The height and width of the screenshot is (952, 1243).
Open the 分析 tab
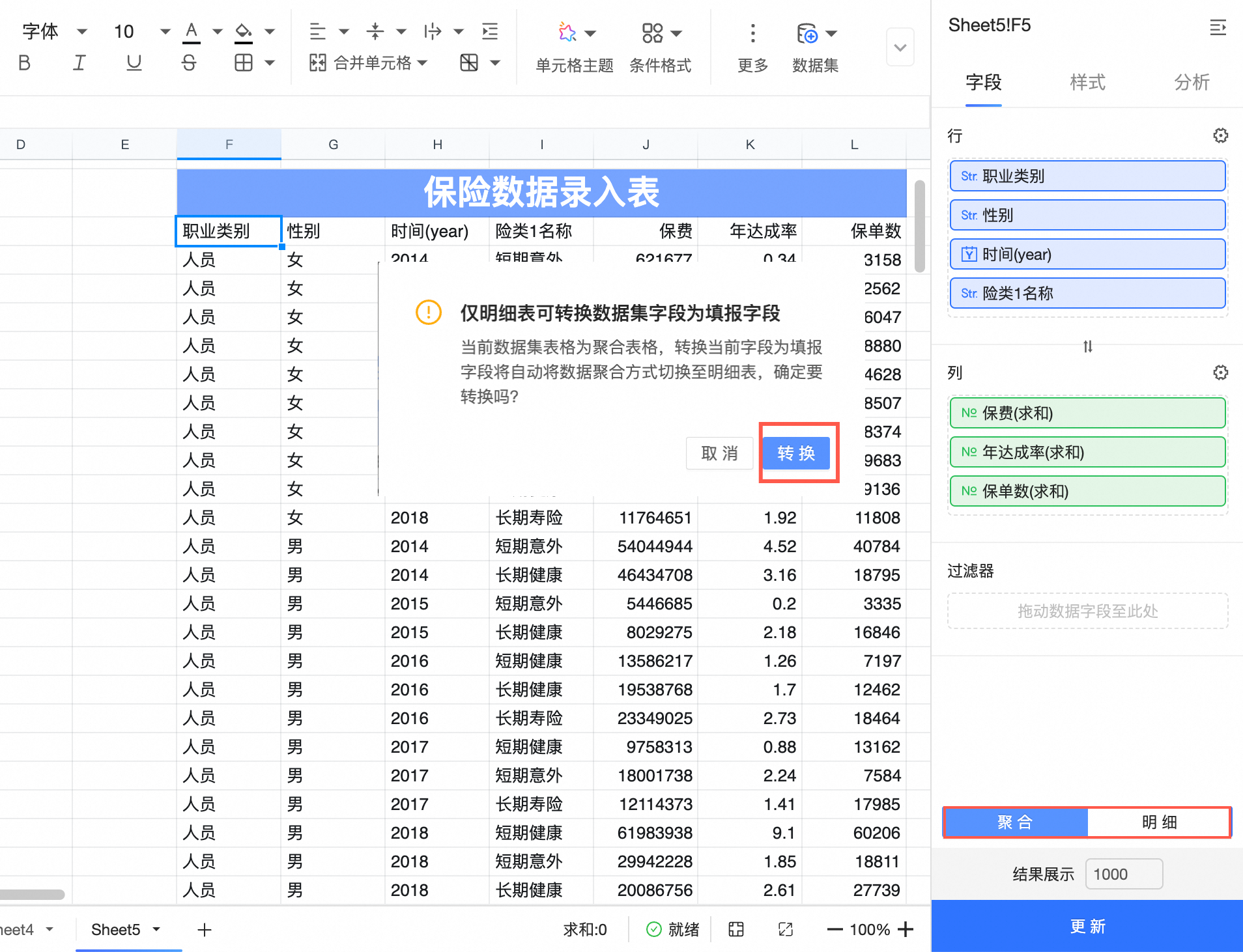coord(1192,82)
